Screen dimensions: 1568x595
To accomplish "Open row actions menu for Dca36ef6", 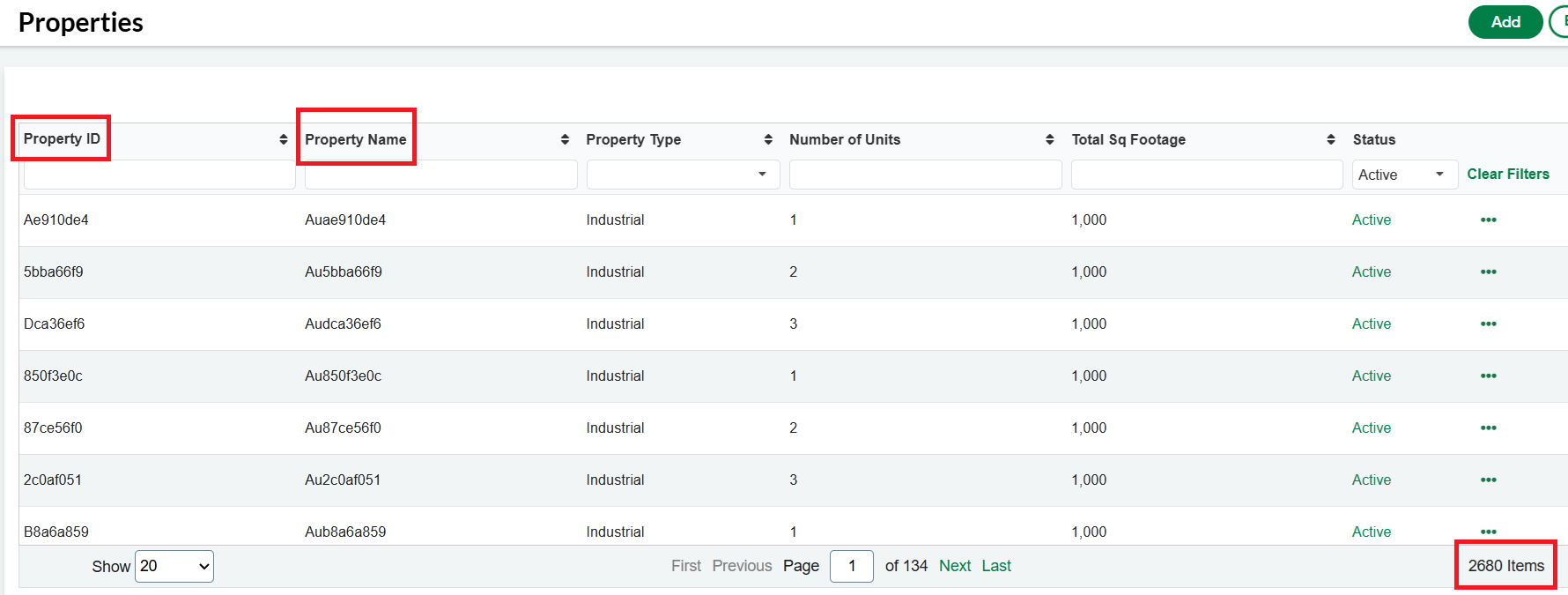I will click(1488, 324).
